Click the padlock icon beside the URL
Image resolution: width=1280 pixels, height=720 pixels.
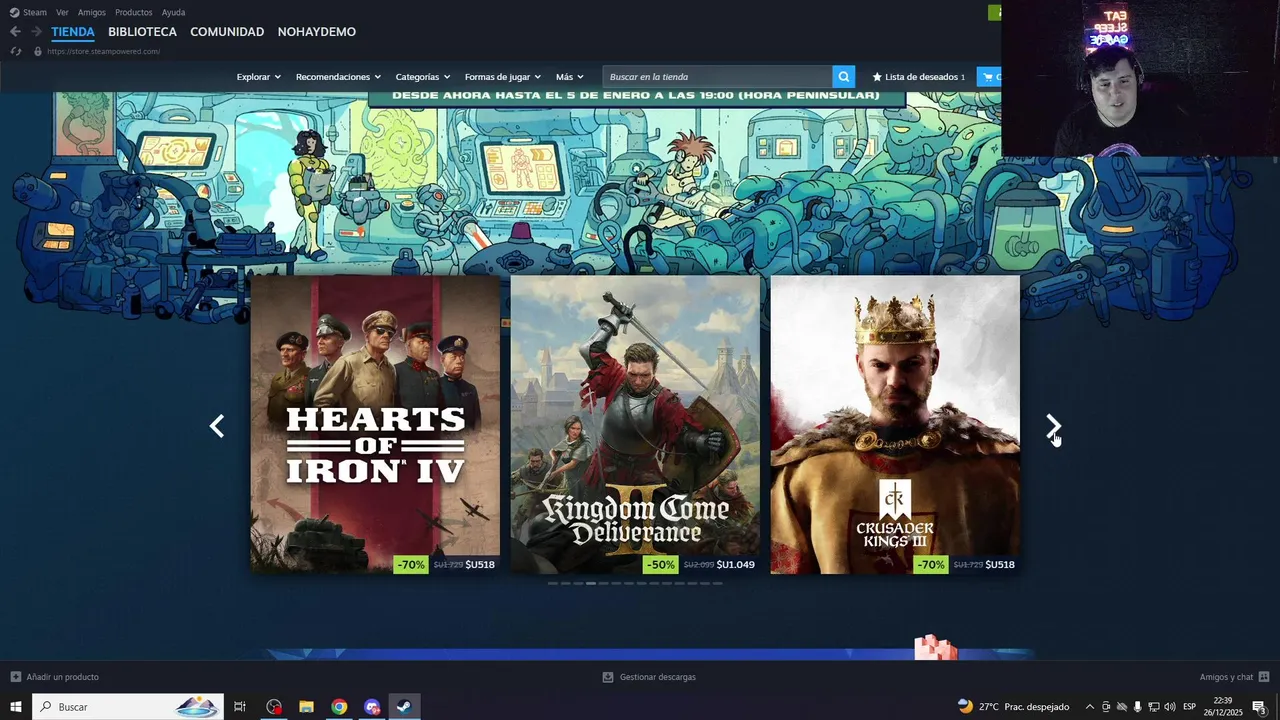tap(38, 51)
